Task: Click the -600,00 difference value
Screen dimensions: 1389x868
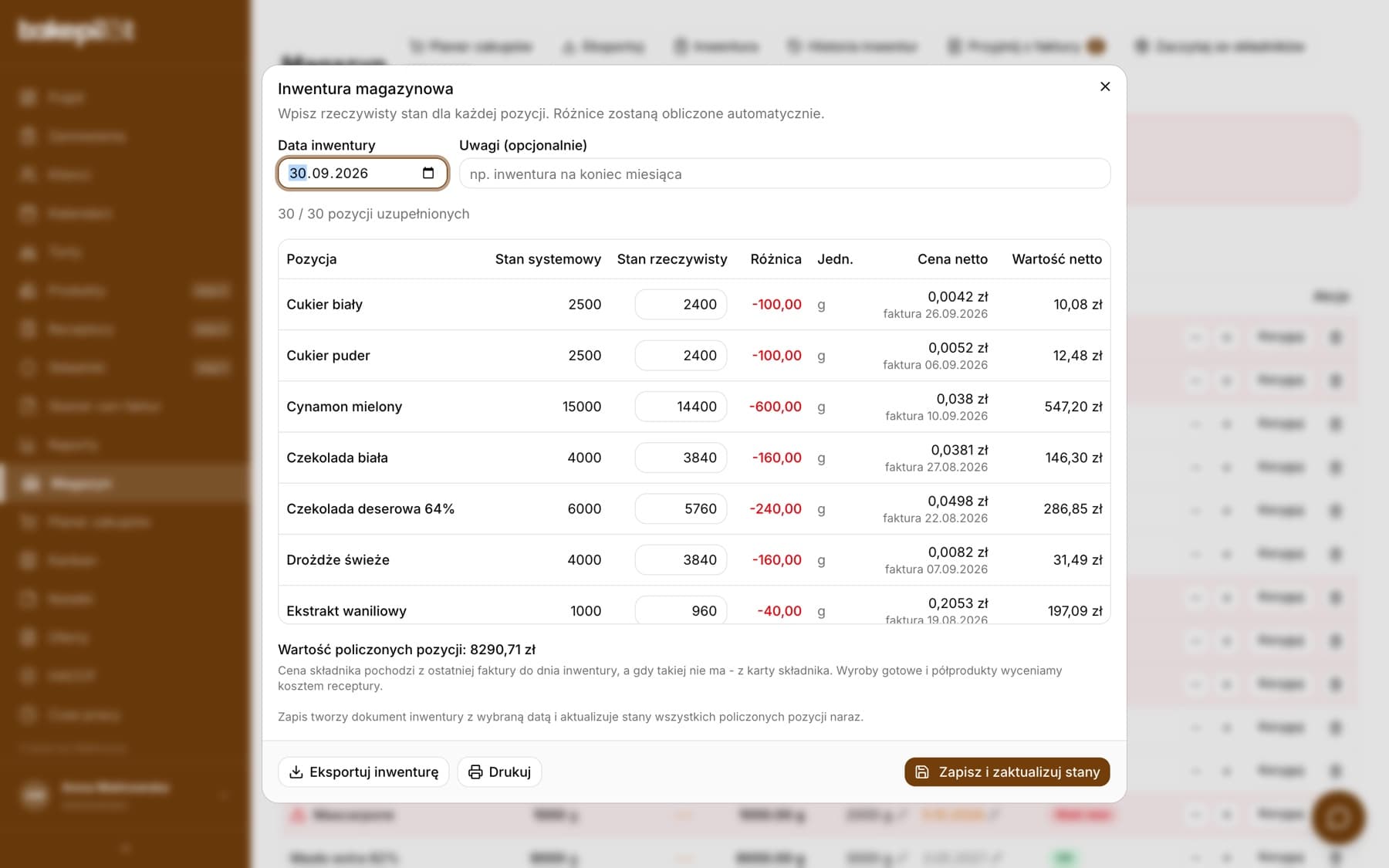Action: [x=776, y=407]
